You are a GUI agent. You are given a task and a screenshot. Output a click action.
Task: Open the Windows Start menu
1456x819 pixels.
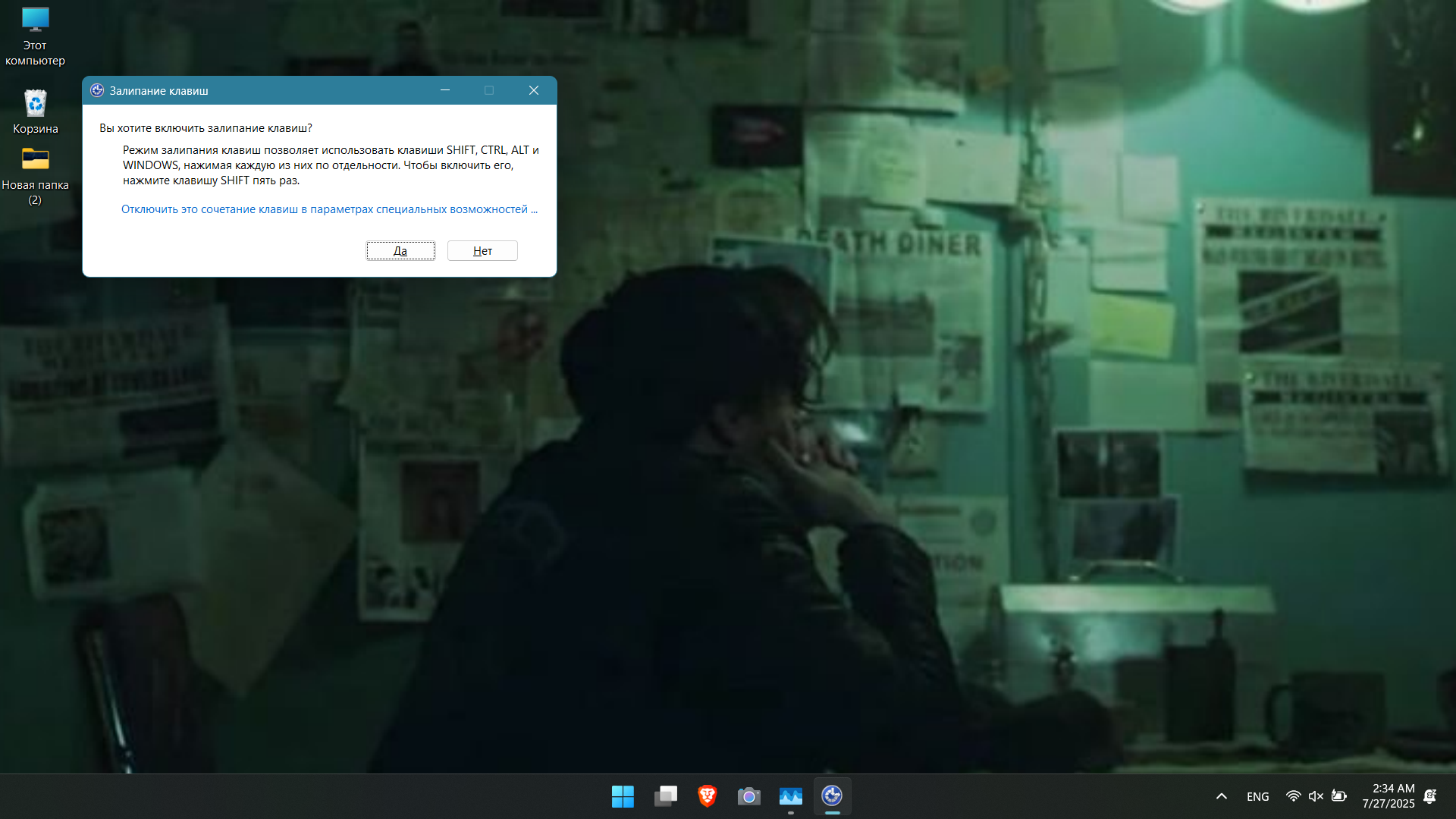tap(623, 796)
